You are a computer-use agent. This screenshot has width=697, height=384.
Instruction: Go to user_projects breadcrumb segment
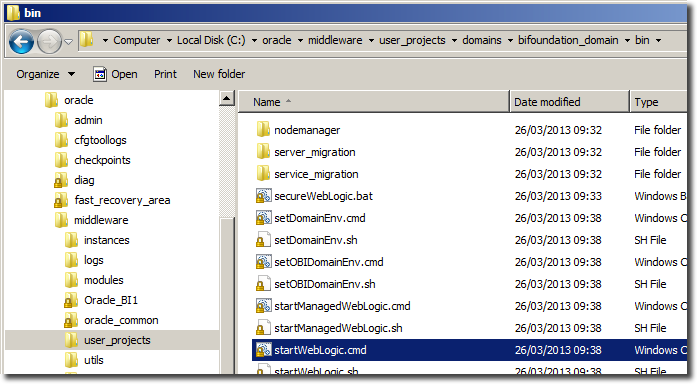pyautogui.click(x=412, y=40)
